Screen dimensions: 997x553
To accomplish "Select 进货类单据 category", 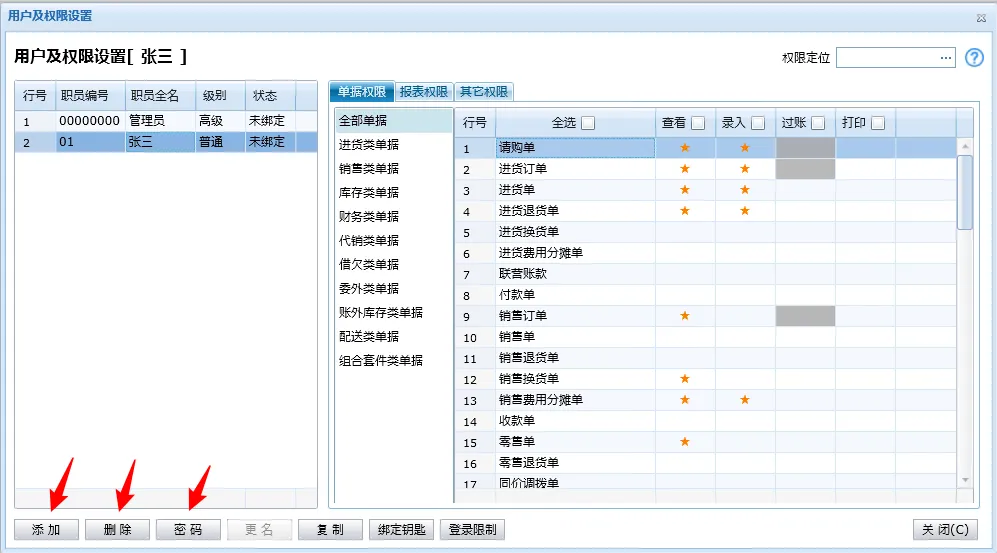I will click(x=394, y=144).
